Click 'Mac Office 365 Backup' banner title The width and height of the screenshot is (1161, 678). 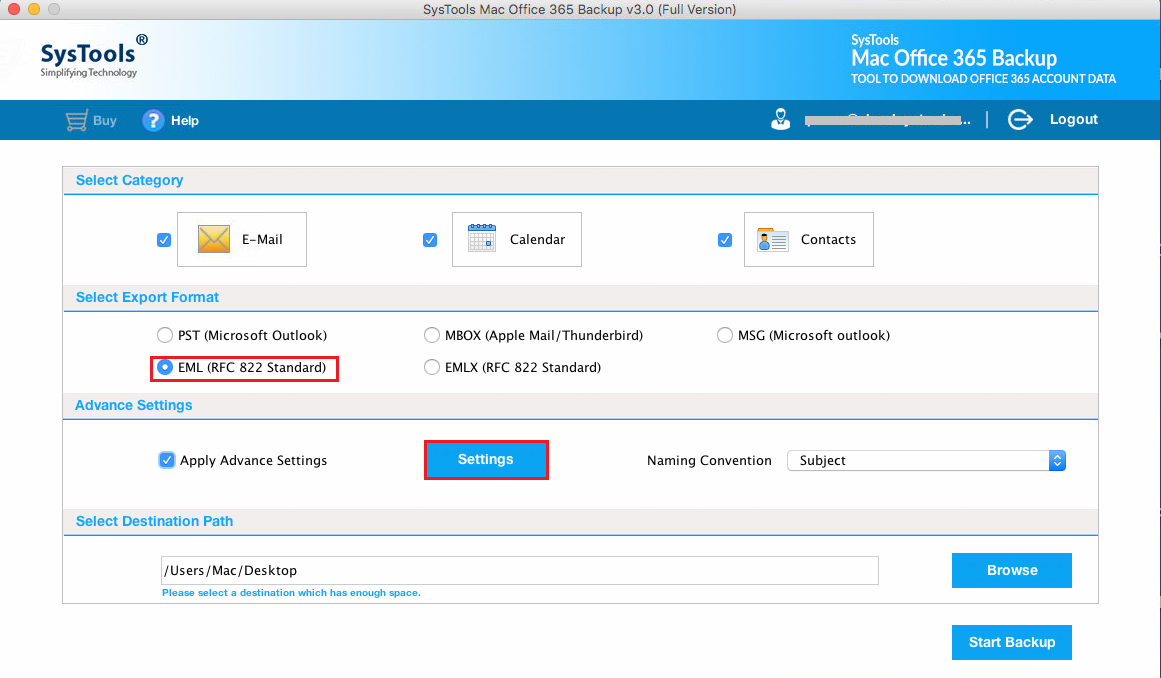point(954,58)
